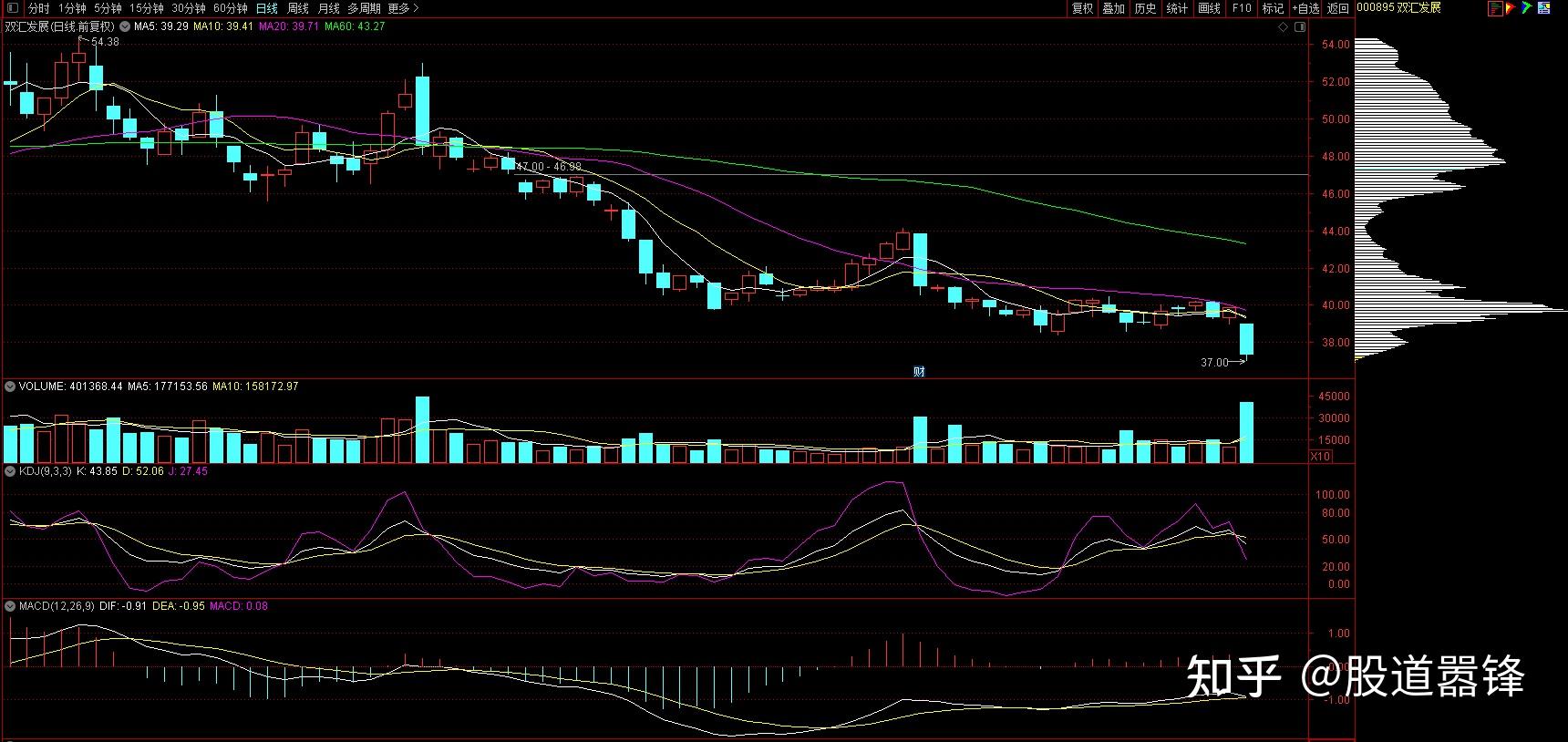
Task: Click the 47.00 - 46.98 price range label
Action: pos(549,167)
